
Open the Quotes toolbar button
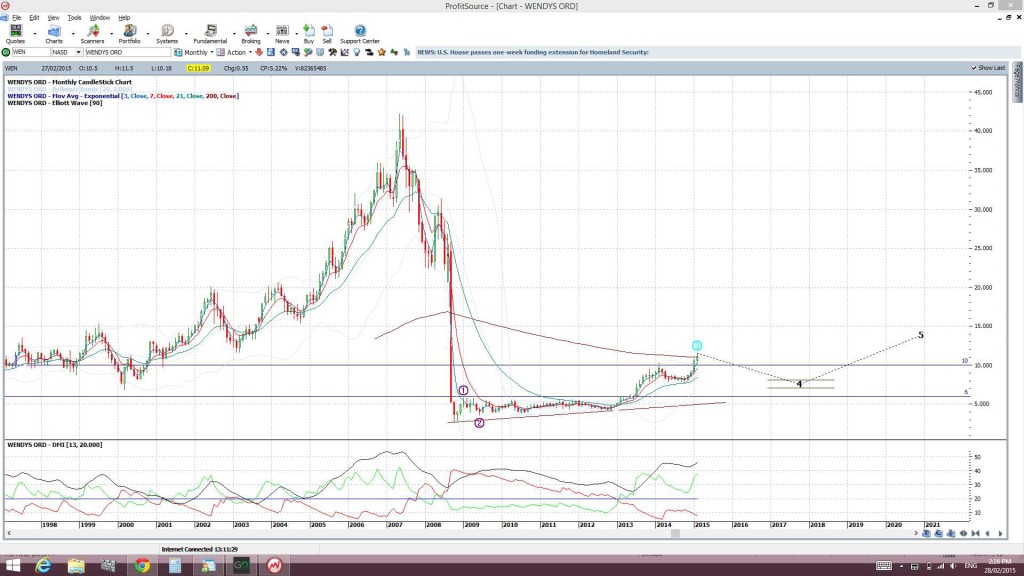click(x=15, y=34)
